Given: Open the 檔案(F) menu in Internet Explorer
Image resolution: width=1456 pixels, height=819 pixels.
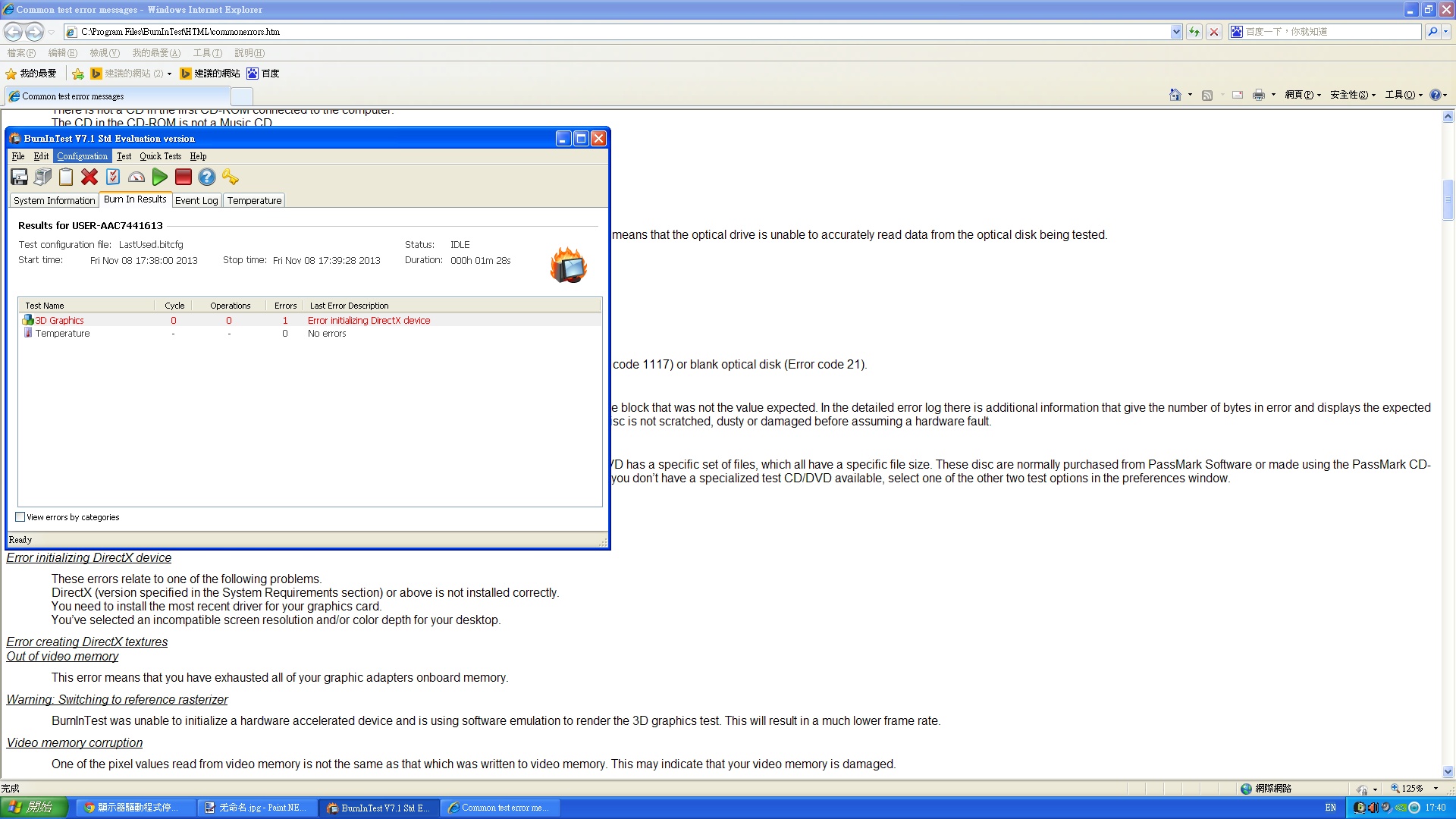Looking at the screenshot, I should pos(21,53).
